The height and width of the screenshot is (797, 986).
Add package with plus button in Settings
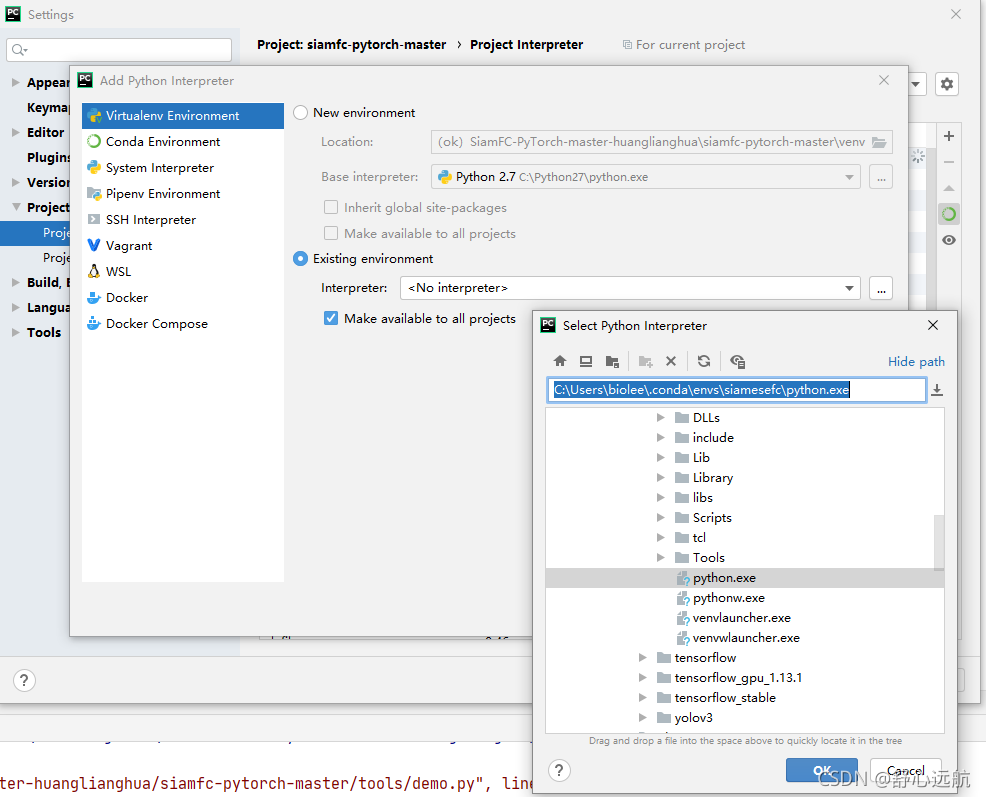[x=949, y=136]
